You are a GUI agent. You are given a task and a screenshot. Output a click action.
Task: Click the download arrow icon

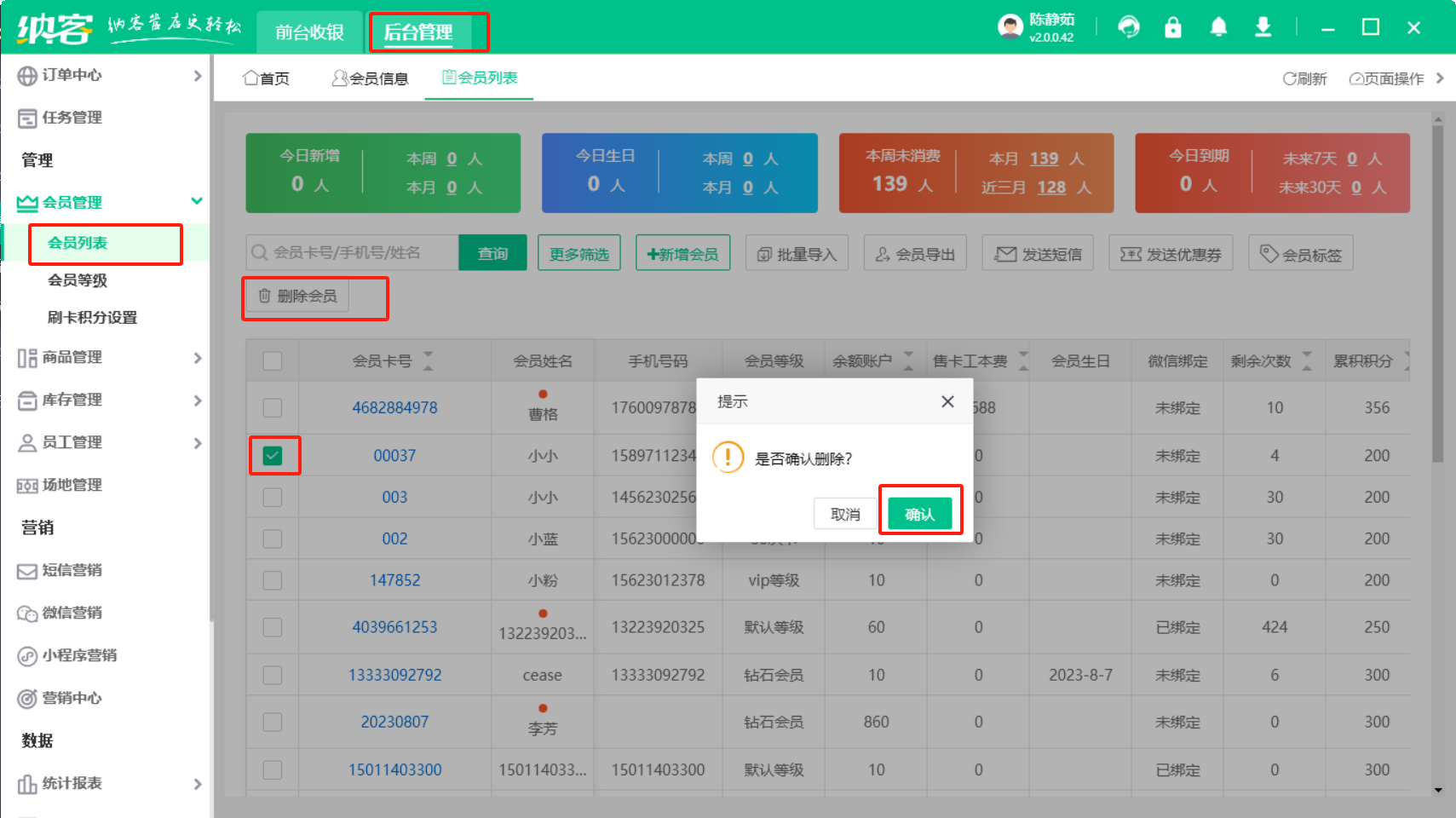coord(1263,27)
